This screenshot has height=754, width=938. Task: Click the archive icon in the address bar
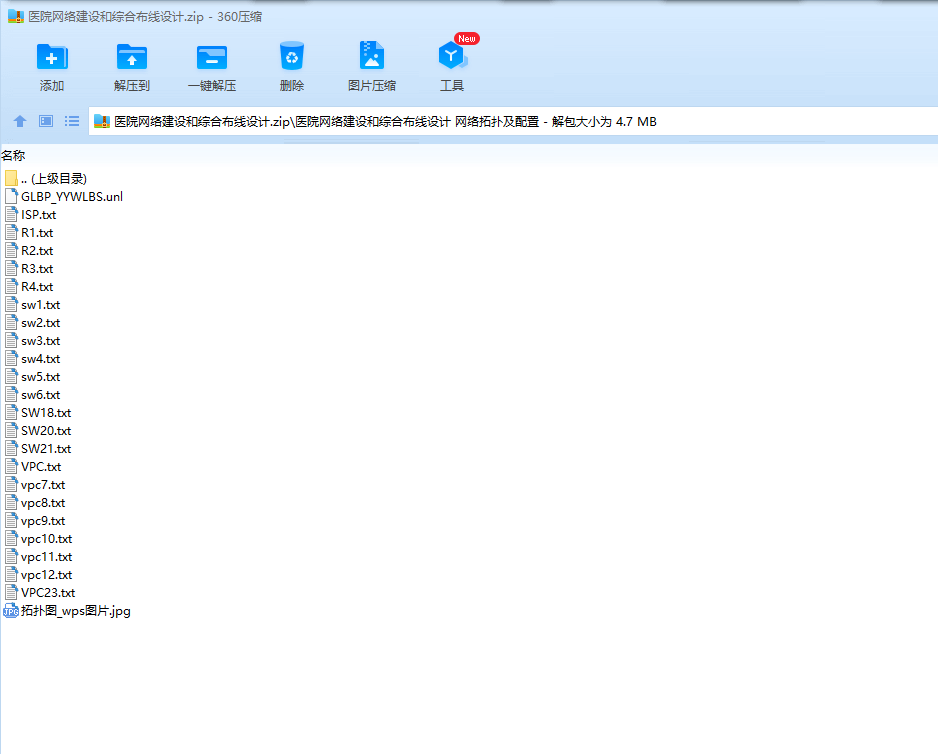click(x=102, y=121)
